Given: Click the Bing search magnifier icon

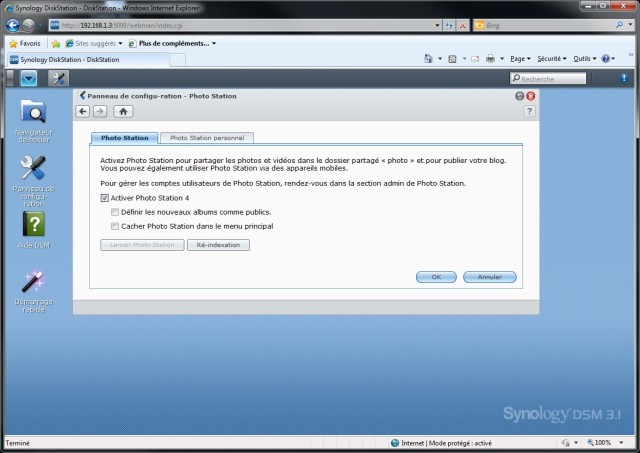Looking at the screenshot, I should click(x=620, y=25).
